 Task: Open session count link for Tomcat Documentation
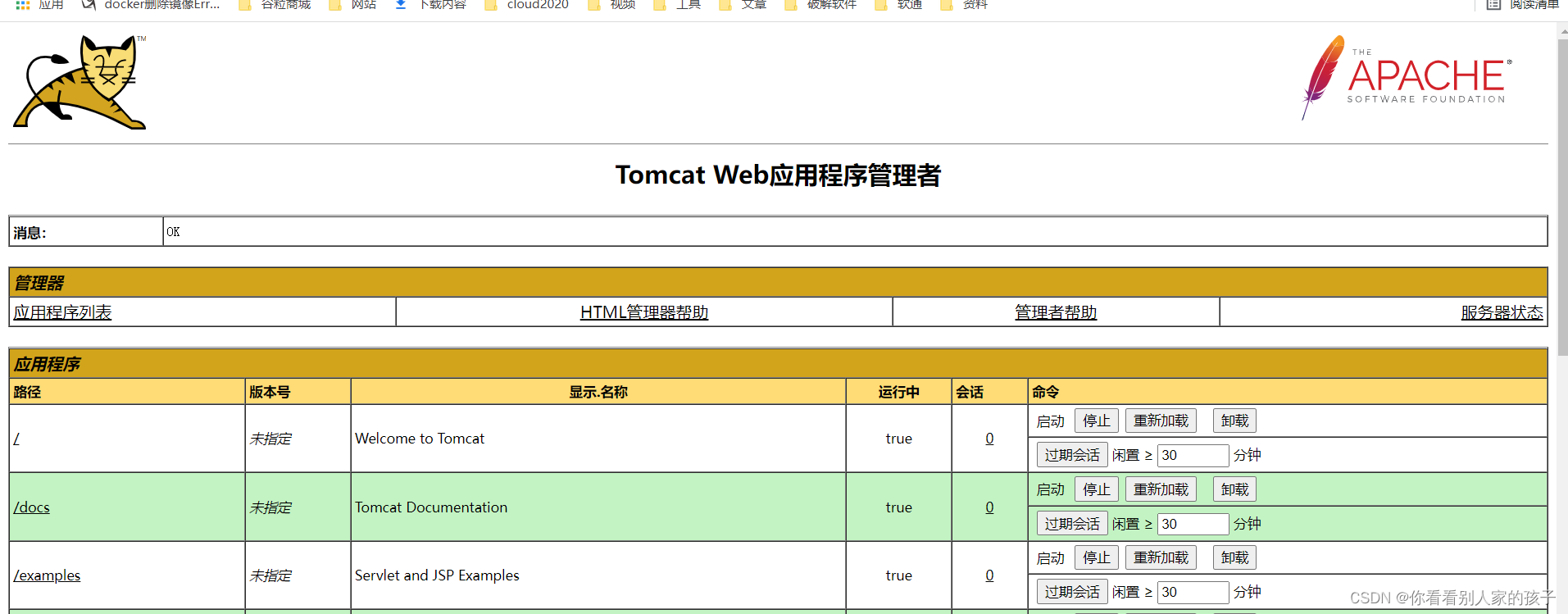[989, 507]
